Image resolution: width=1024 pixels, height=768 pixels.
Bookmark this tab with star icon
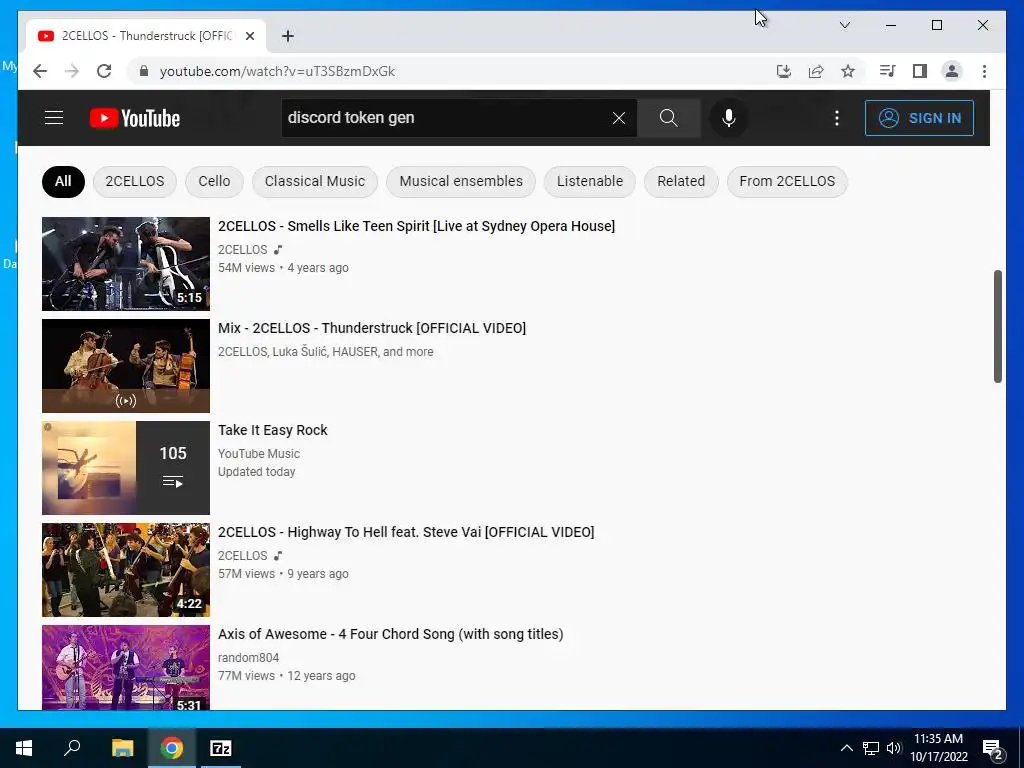click(848, 71)
